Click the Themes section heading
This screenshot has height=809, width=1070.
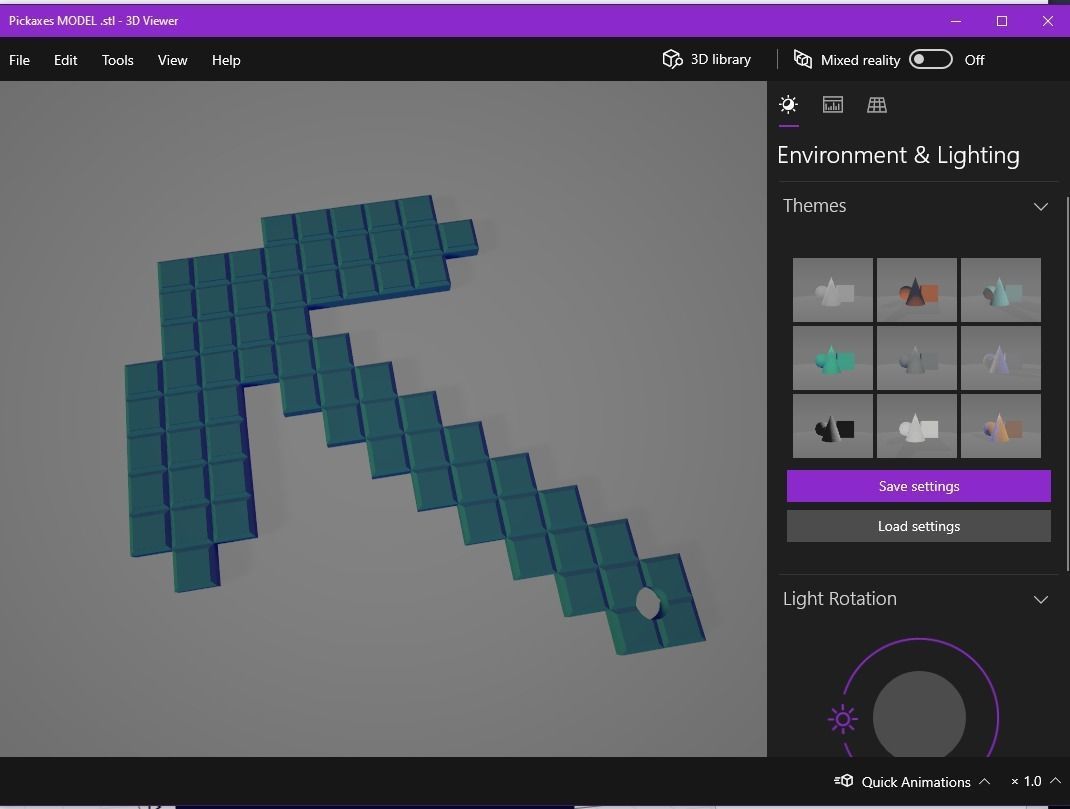pyautogui.click(x=814, y=206)
